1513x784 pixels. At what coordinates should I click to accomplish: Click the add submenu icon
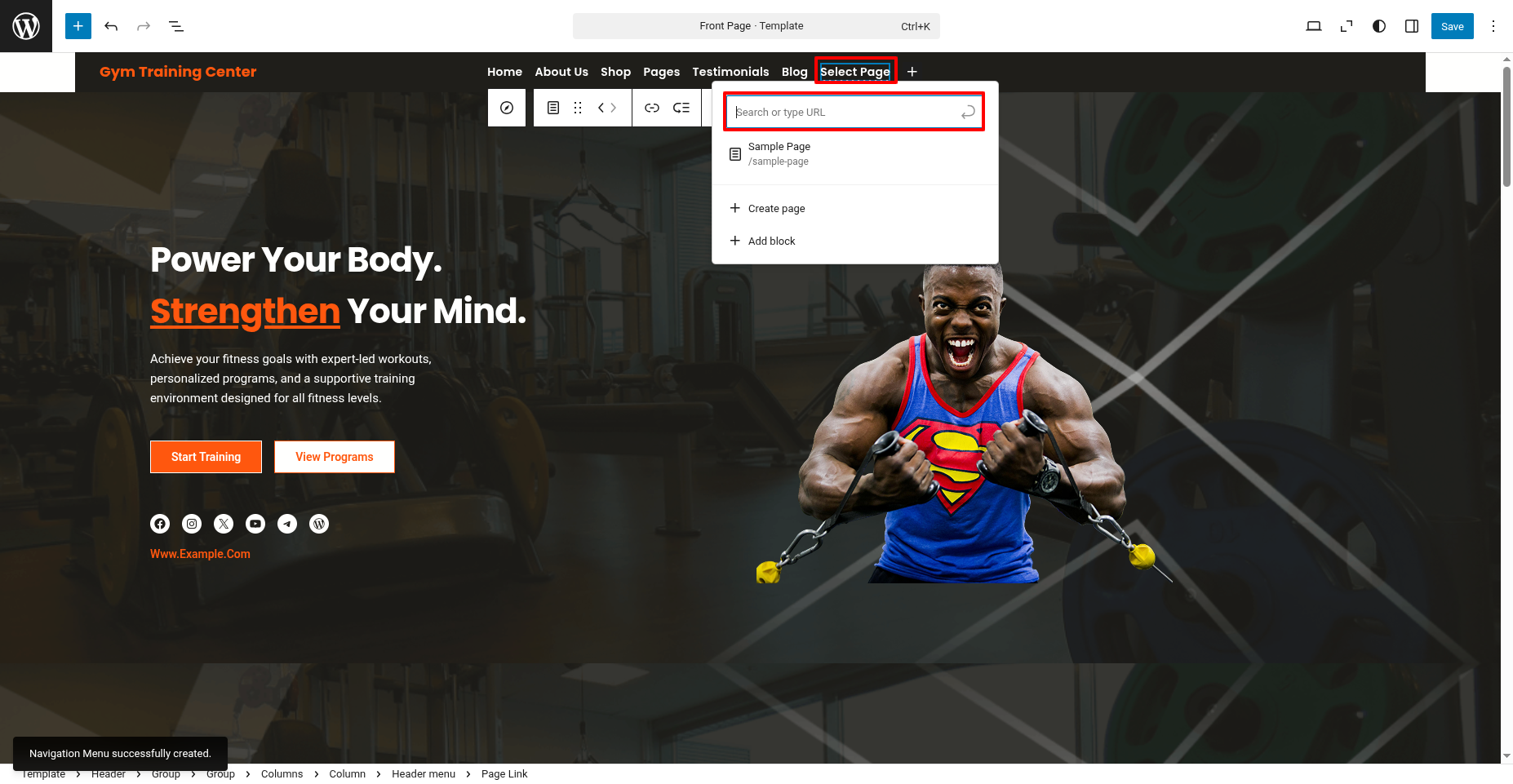pos(681,108)
